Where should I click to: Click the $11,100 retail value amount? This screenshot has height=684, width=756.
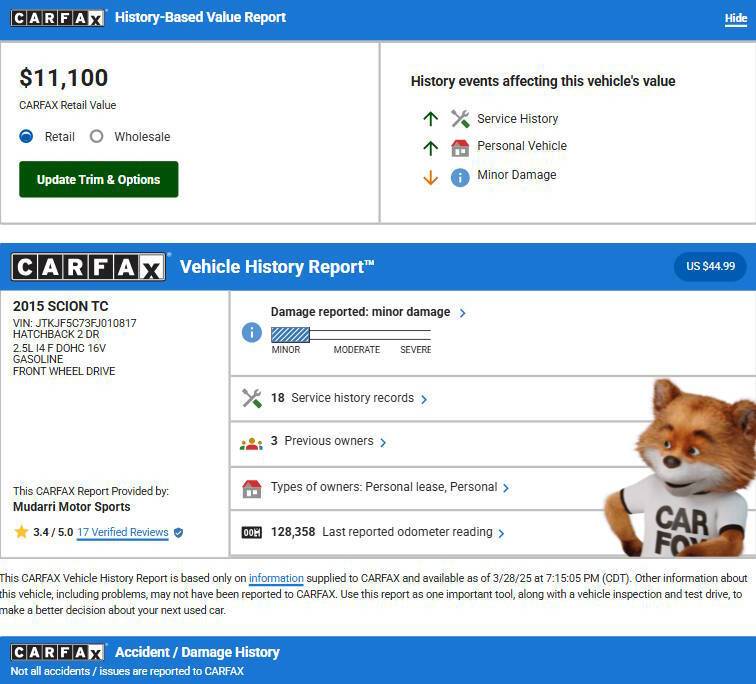[64, 78]
